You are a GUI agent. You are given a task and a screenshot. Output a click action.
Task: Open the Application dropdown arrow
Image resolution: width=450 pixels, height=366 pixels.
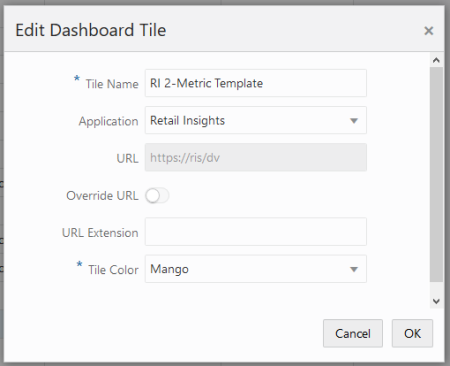tap(354, 120)
